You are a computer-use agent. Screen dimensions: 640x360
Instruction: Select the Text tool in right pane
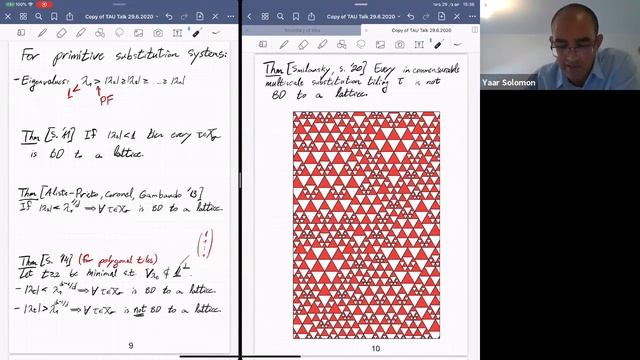coord(419,44)
